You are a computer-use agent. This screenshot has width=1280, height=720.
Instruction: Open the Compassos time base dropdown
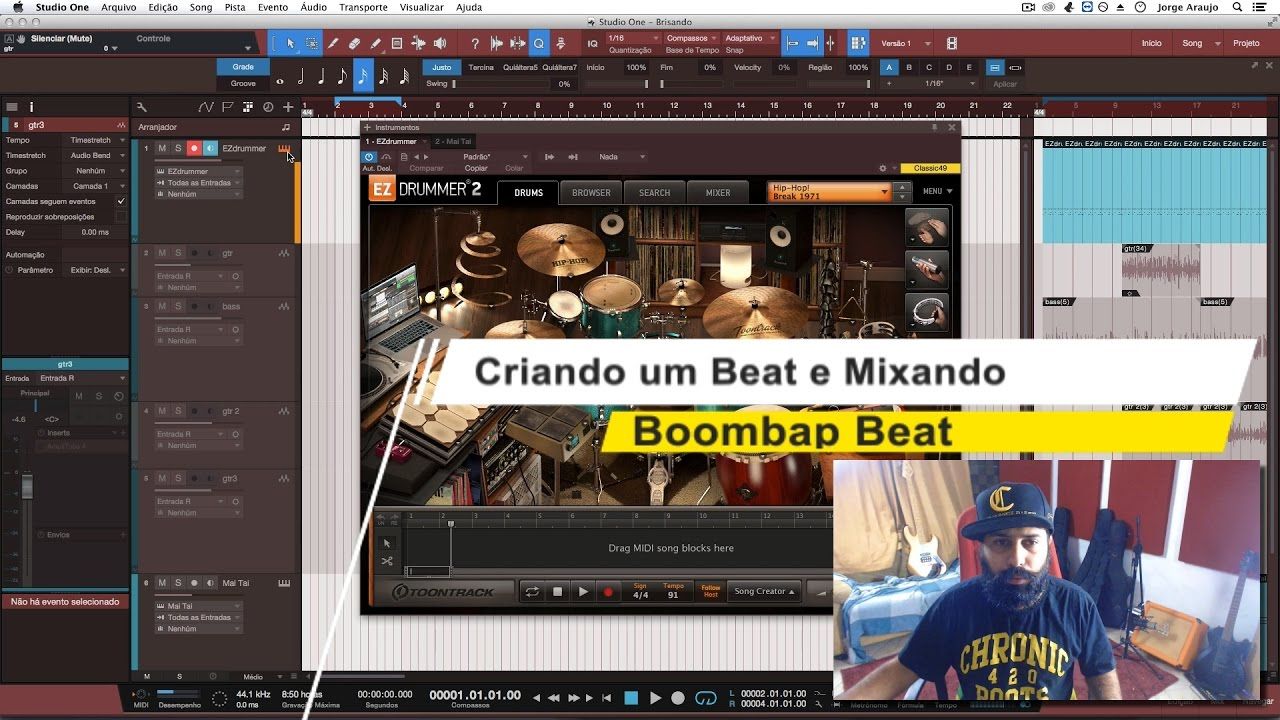[x=692, y=38]
